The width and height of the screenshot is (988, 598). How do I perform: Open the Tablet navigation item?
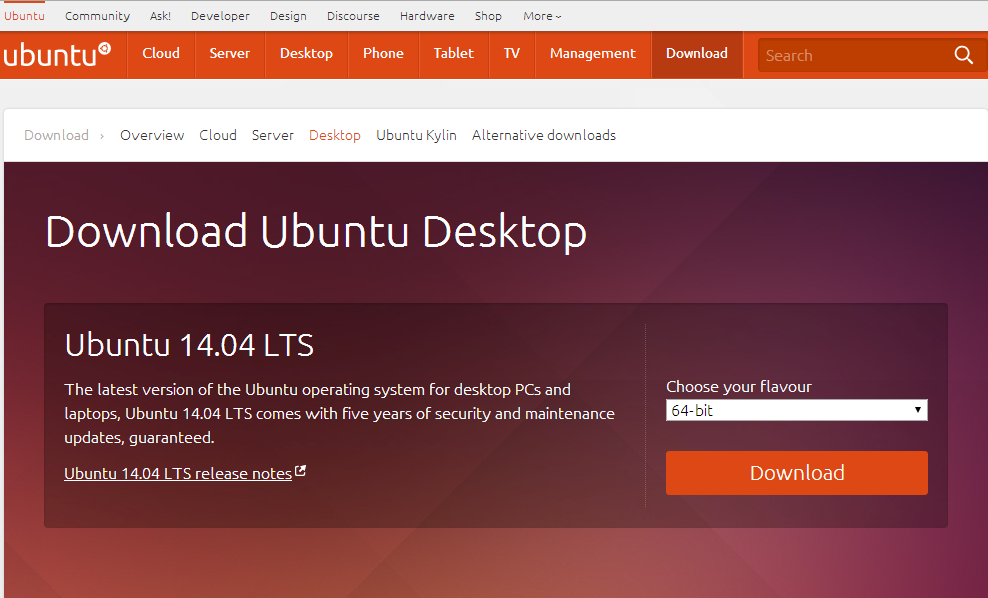(454, 54)
